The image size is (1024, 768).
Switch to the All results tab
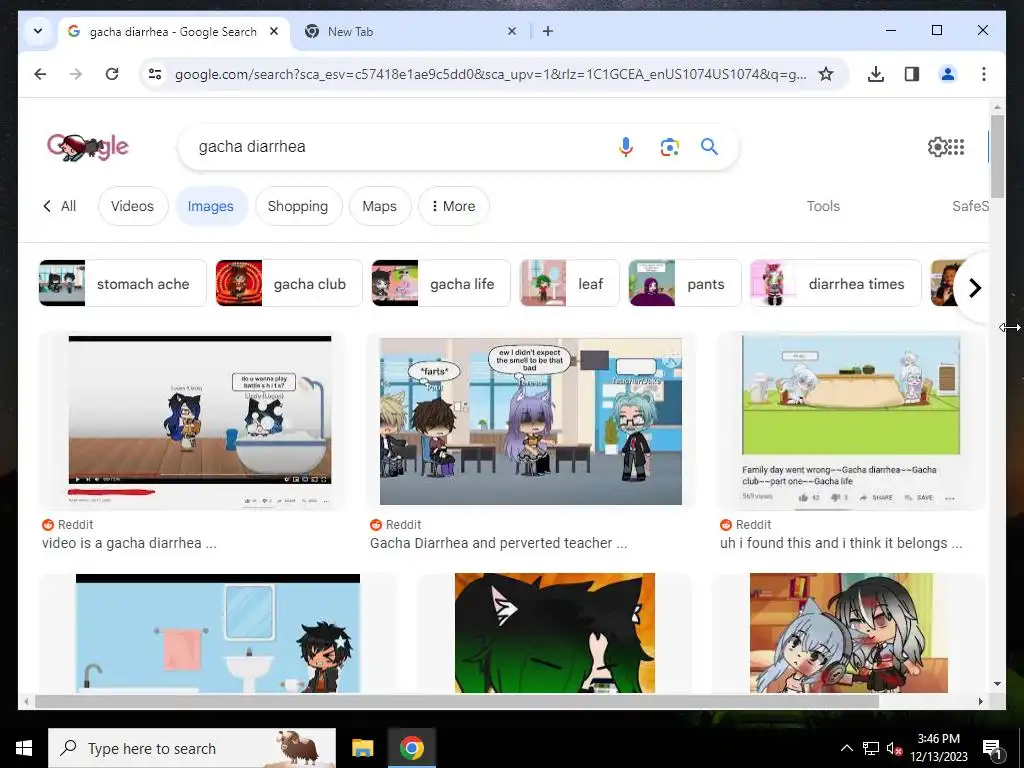[59, 206]
